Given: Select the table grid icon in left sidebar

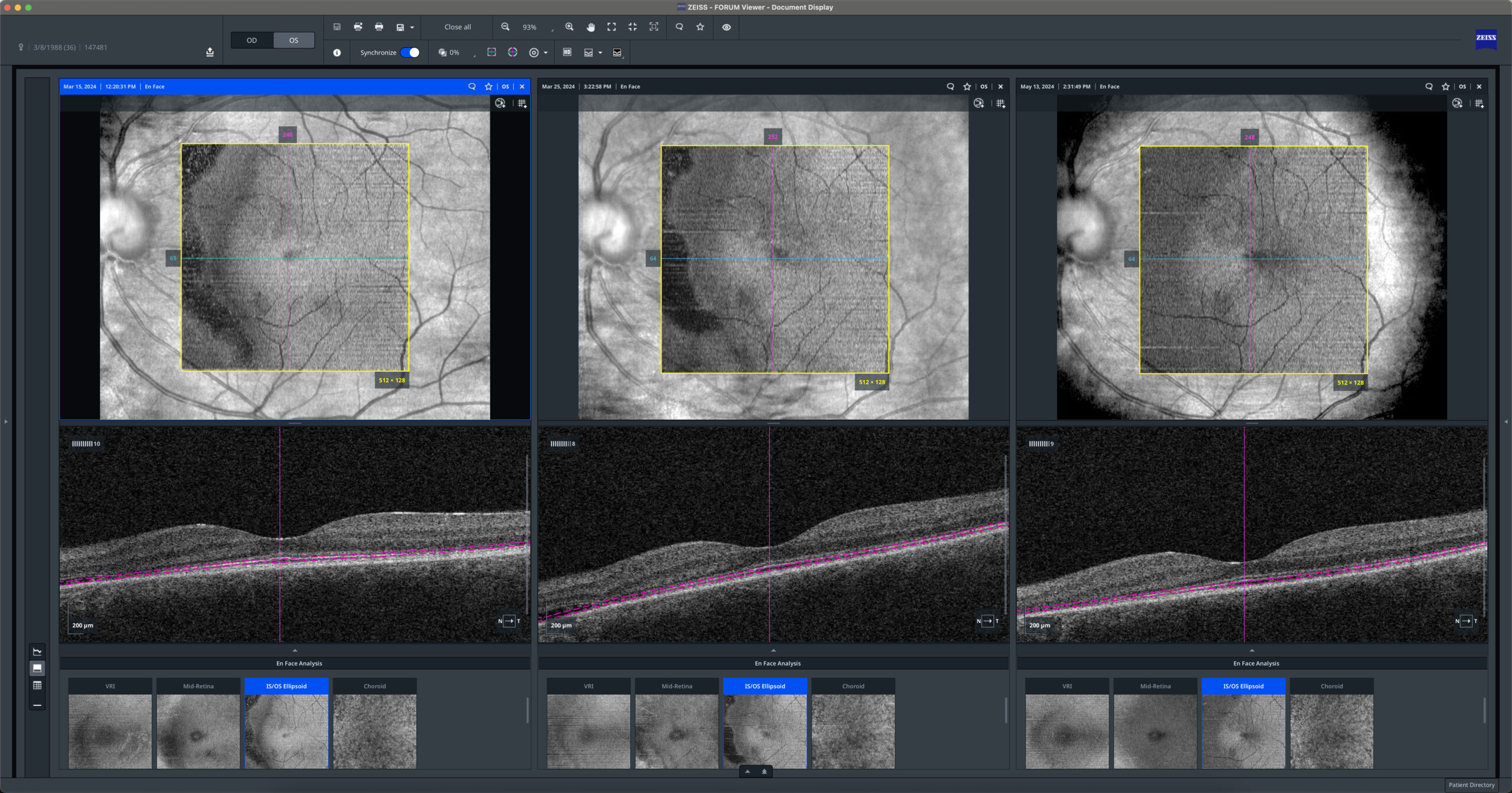Looking at the screenshot, I should click(x=37, y=686).
